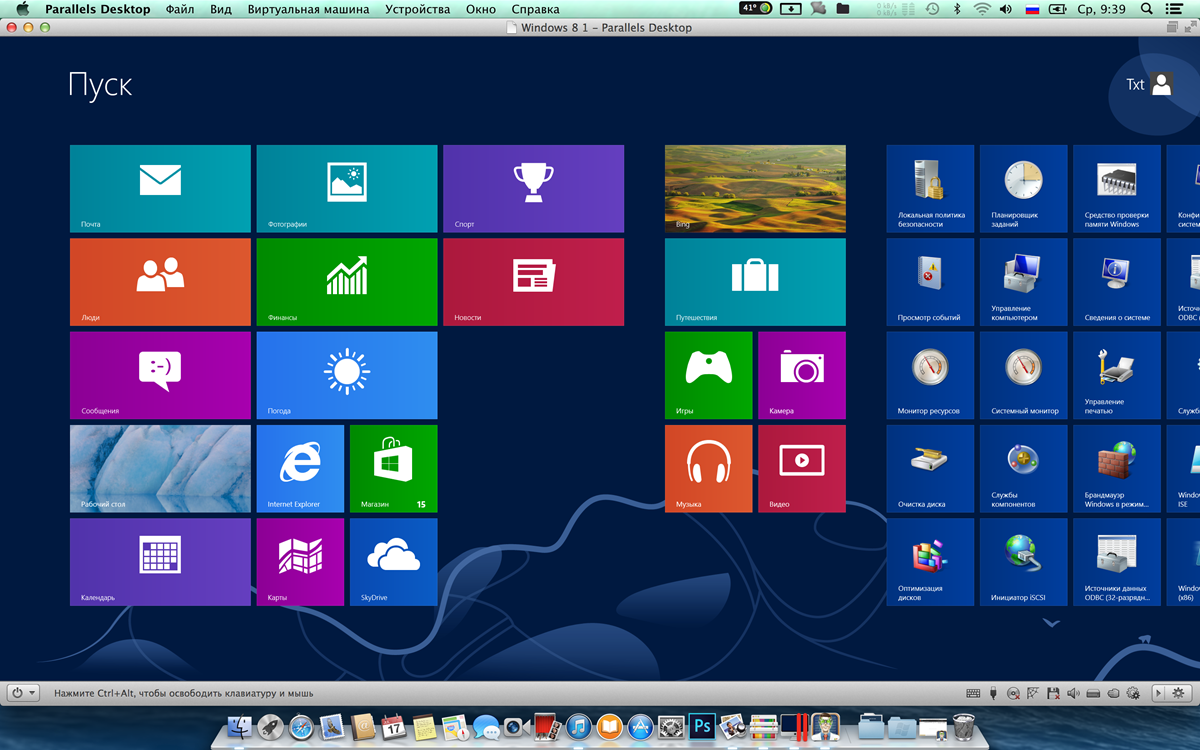Viewport: 1200px width, 750px height.
Task: Open Просмотр событий tile
Action: click(x=930, y=282)
